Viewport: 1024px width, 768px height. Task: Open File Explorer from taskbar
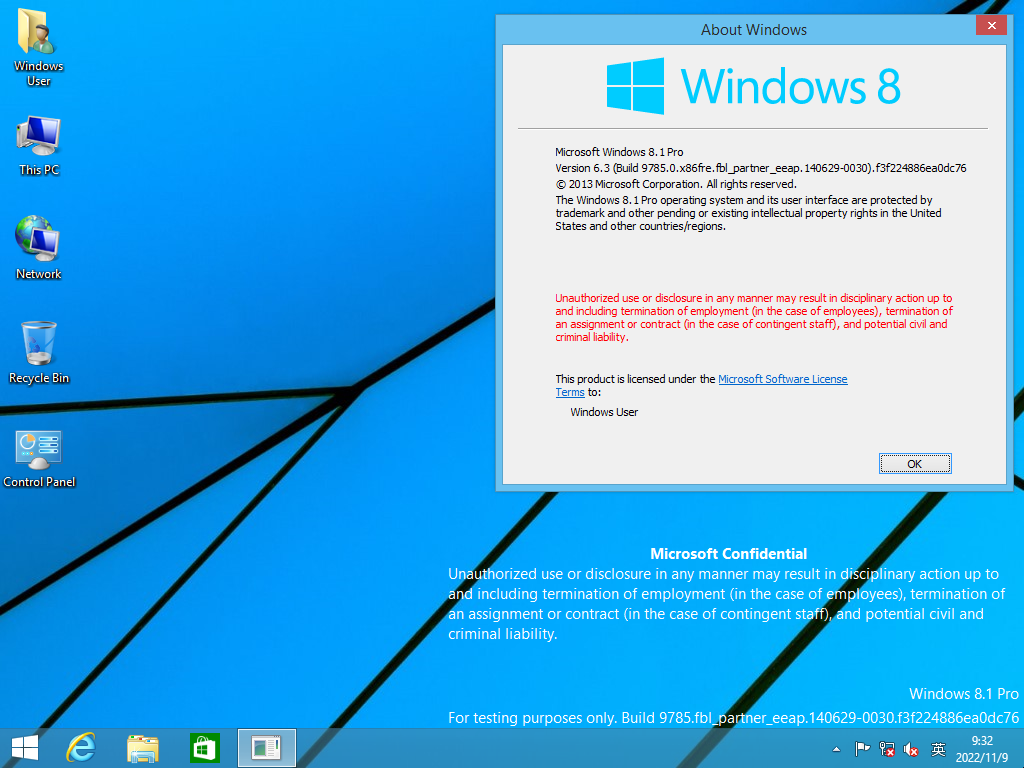pyautogui.click(x=142, y=748)
